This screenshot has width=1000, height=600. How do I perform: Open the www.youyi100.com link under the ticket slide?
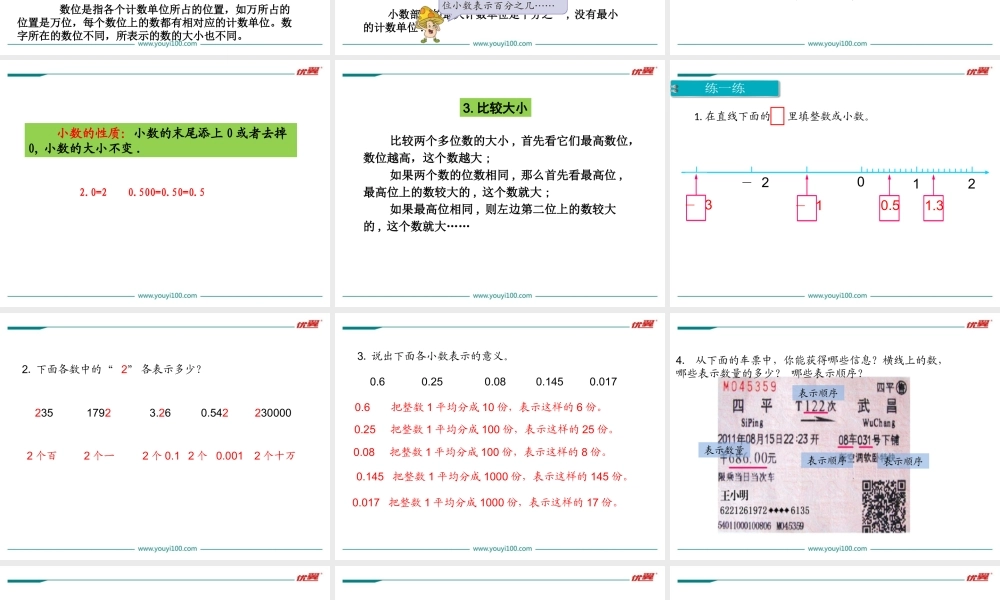(837, 547)
